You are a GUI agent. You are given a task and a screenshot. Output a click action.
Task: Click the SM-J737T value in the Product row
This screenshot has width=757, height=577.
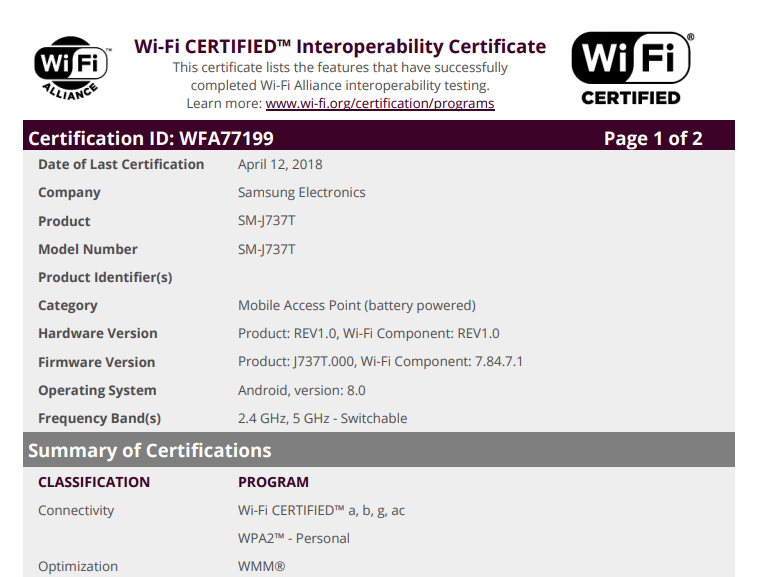[266, 221]
